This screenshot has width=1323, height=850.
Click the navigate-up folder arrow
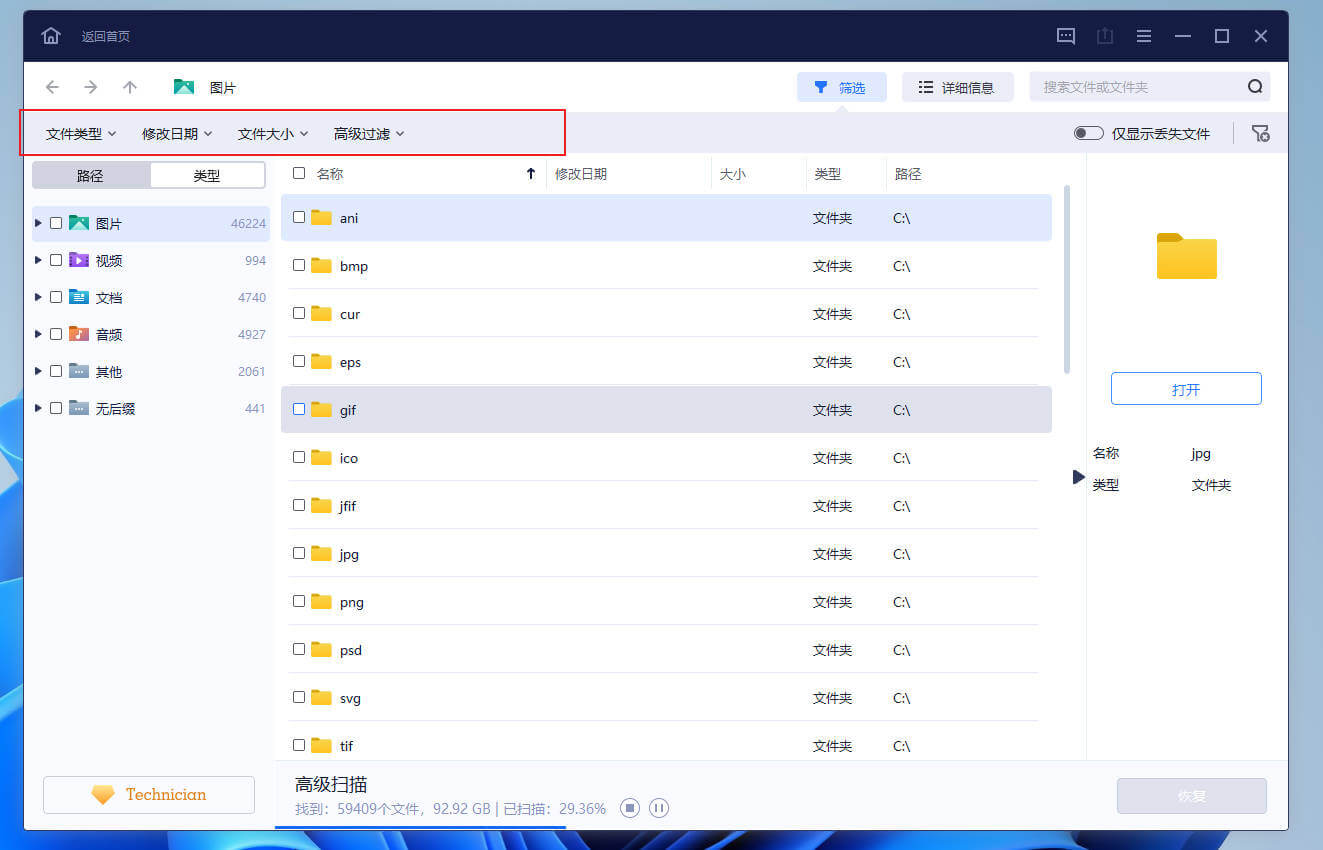click(129, 87)
